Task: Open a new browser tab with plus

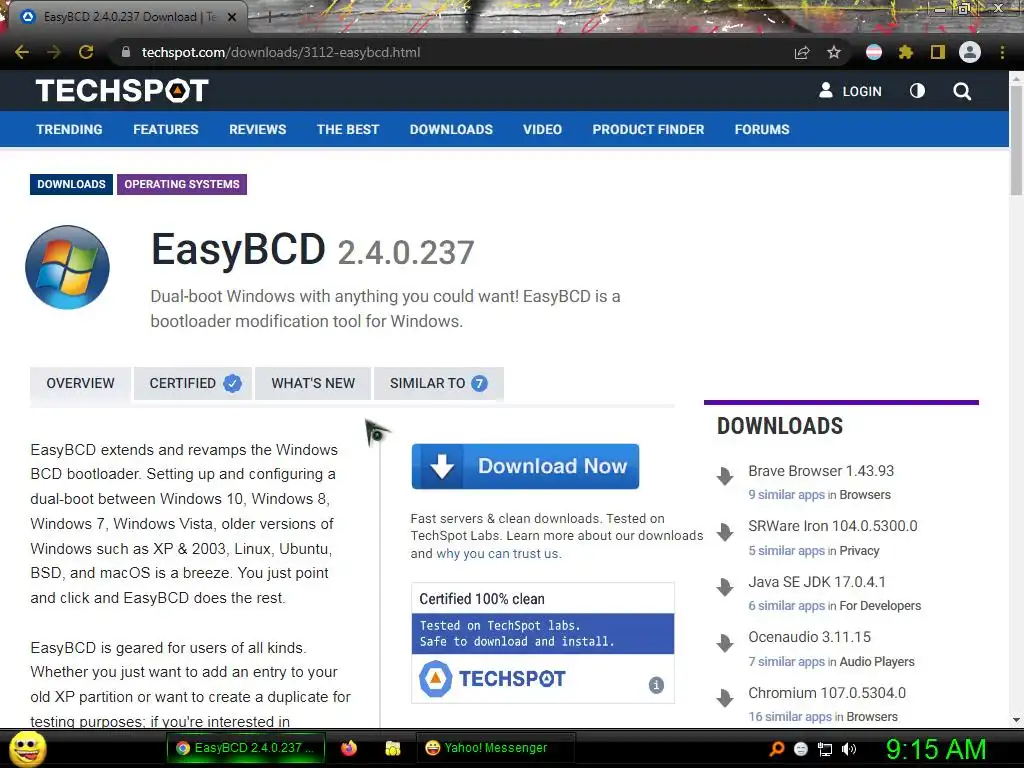Action: coord(269,17)
